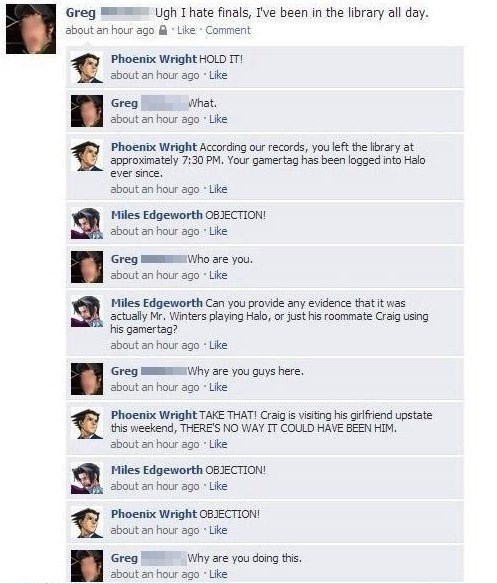The height and width of the screenshot is (584, 497).
Task: Click Greg's avatar beside 'Who are you.' comment
Action: (x=87, y=267)
